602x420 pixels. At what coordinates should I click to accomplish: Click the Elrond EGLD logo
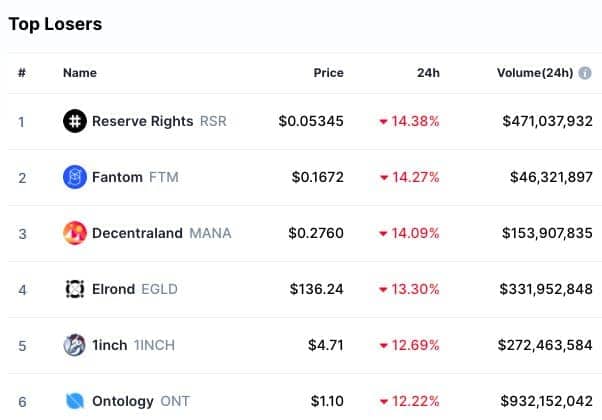pos(74,289)
